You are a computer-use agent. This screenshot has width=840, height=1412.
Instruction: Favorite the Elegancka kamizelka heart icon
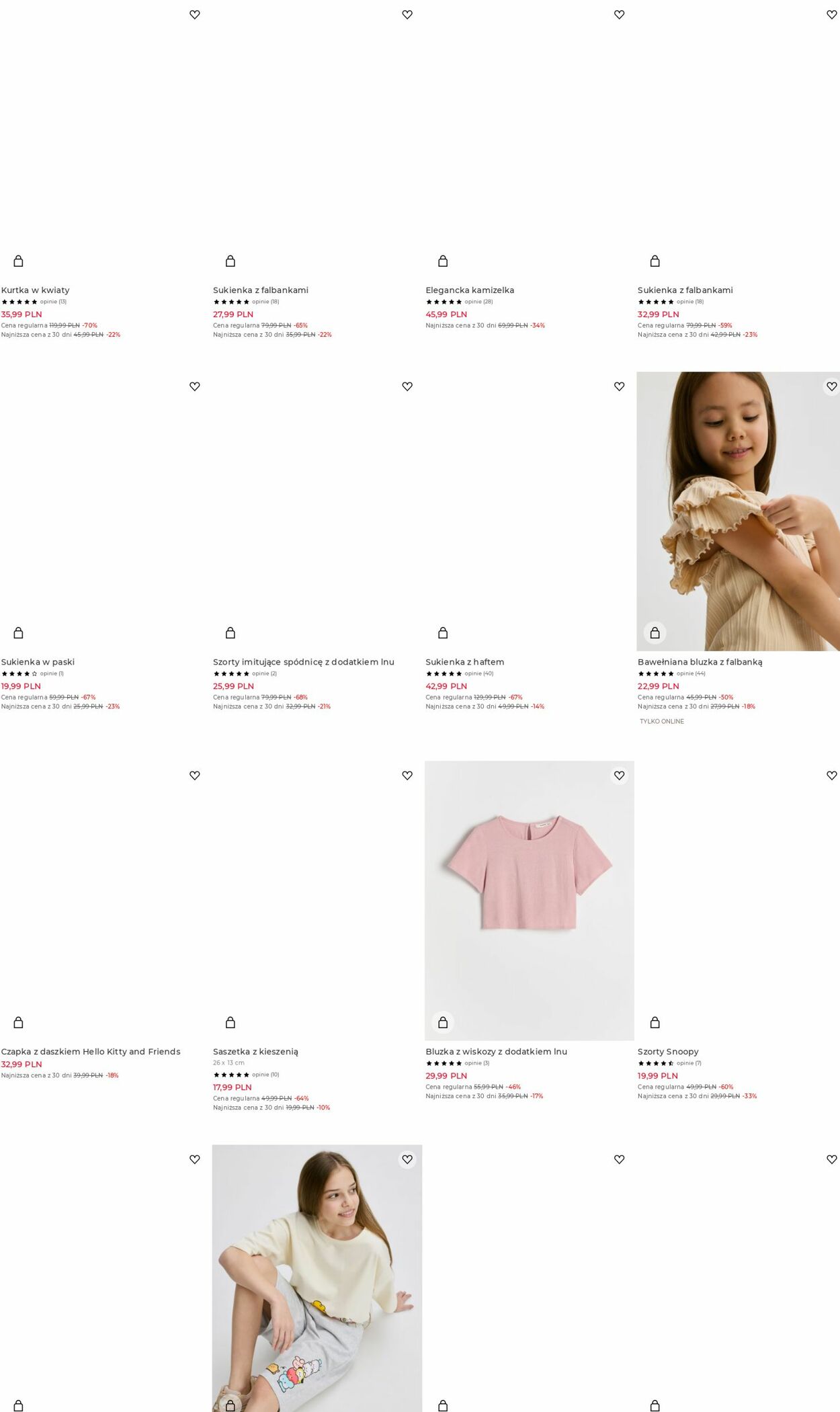pos(620,15)
